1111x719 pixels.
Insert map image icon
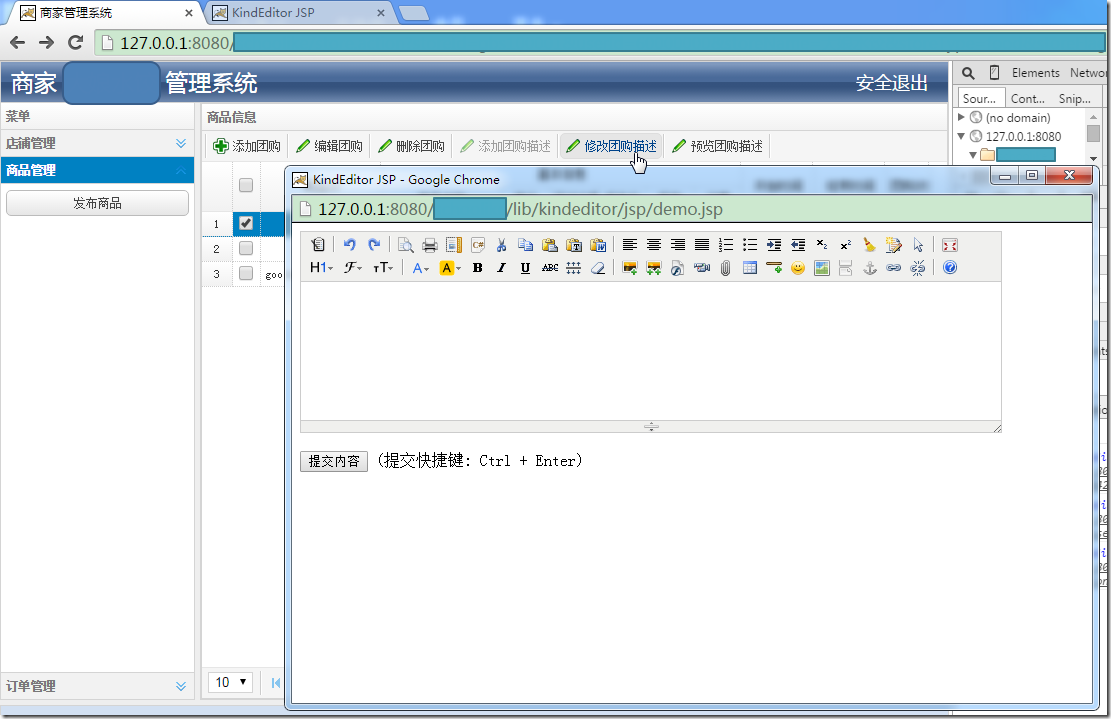822,268
